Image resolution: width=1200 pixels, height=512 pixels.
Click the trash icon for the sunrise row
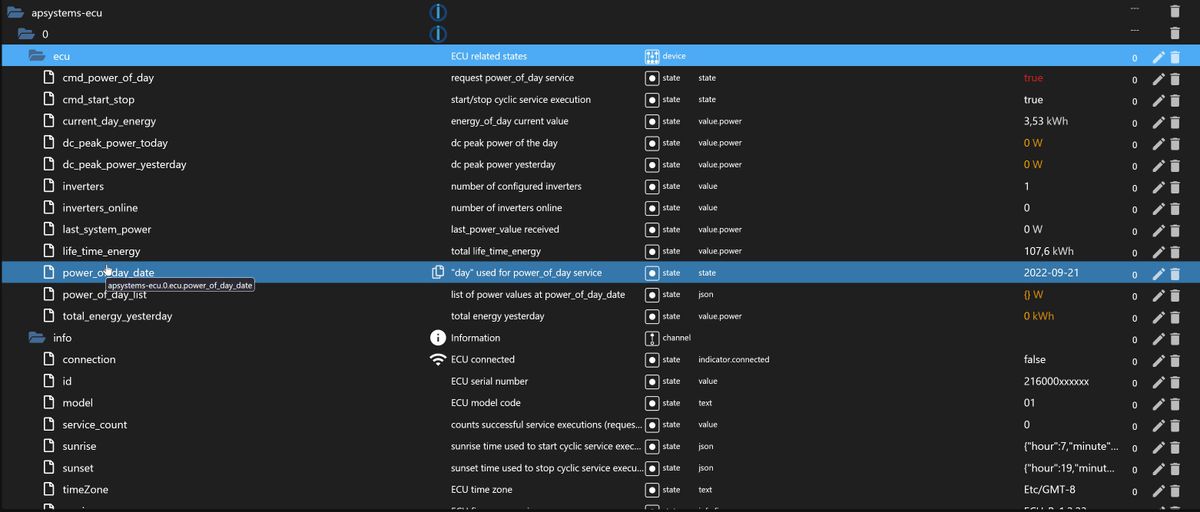(1176, 447)
